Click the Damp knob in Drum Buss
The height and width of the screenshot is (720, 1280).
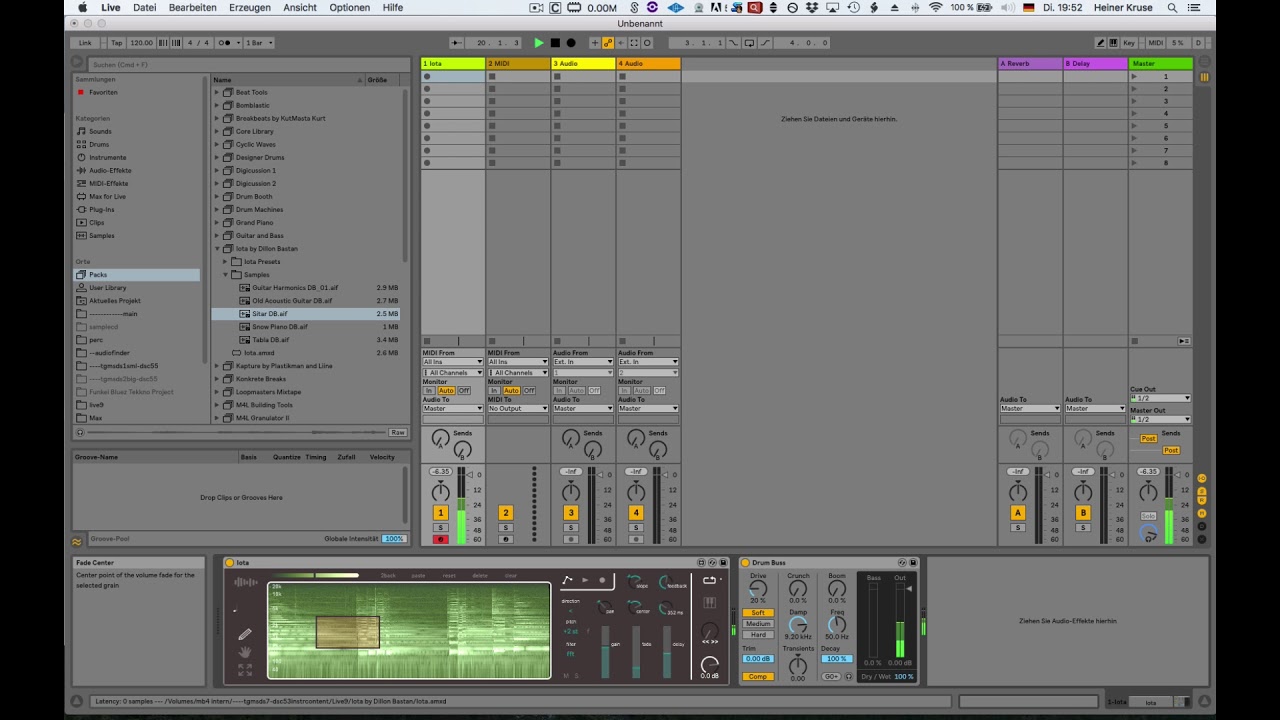pos(797,624)
